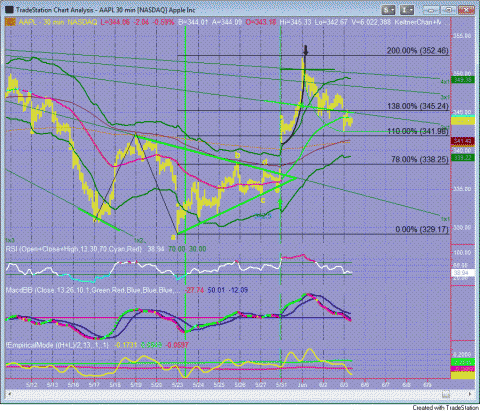
Task: Click the AAPL - 30 min NASDAQ status label
Action: point(57,22)
